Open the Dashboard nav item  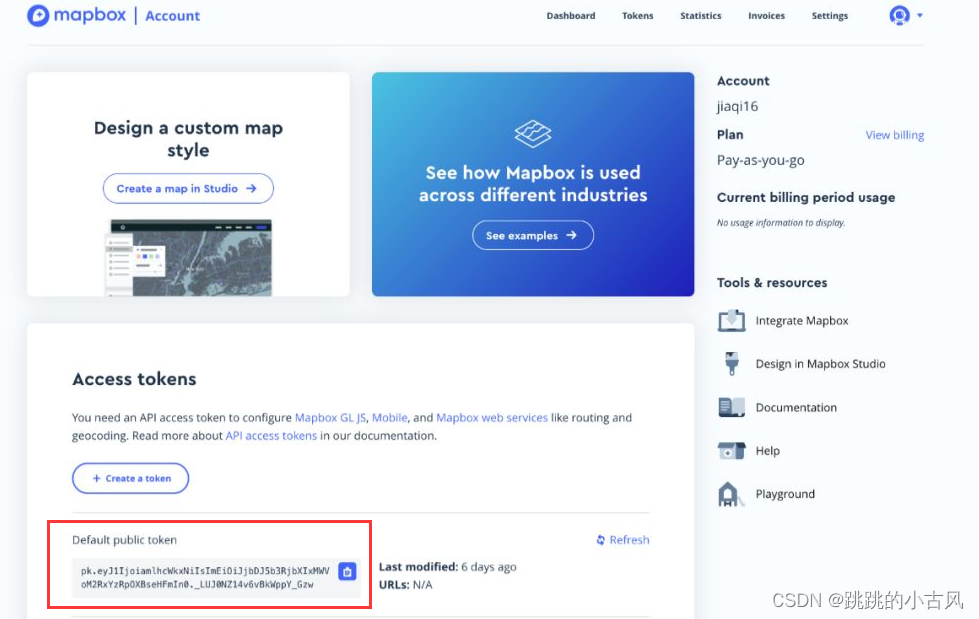tap(571, 16)
